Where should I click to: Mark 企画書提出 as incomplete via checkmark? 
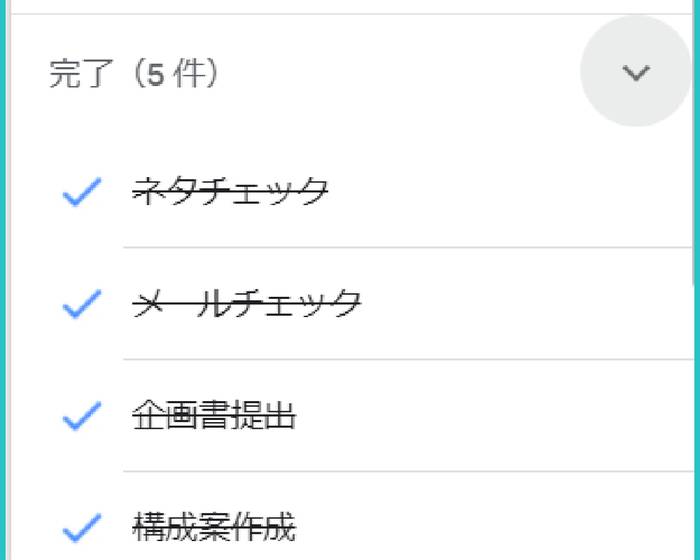tap(82, 415)
